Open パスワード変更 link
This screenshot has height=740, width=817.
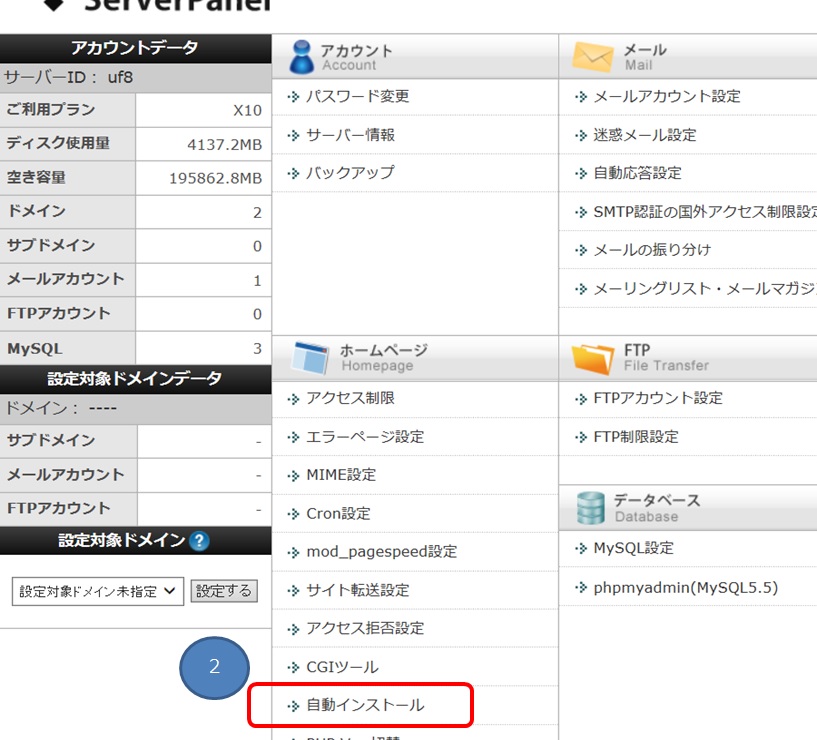pos(357,96)
